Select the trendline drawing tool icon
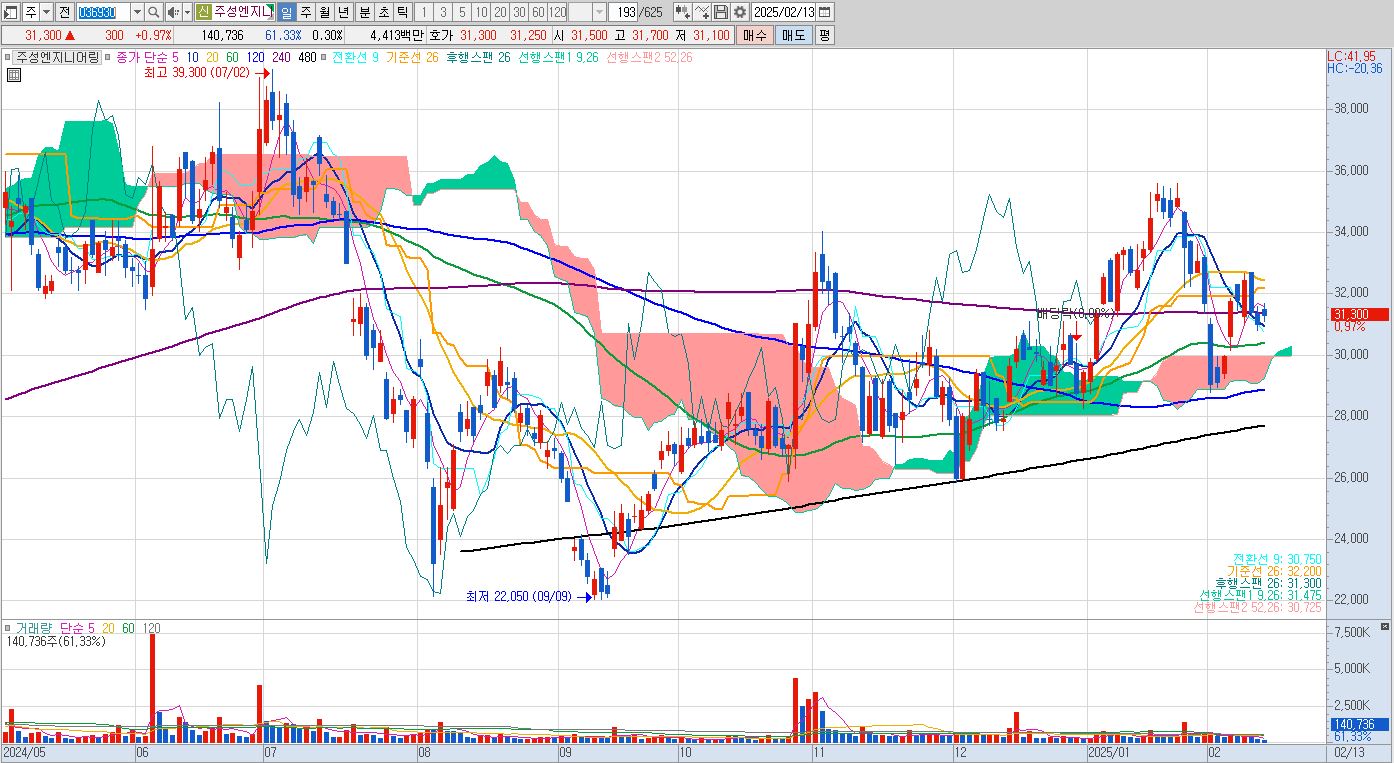The height and width of the screenshot is (763, 1394). [701, 12]
